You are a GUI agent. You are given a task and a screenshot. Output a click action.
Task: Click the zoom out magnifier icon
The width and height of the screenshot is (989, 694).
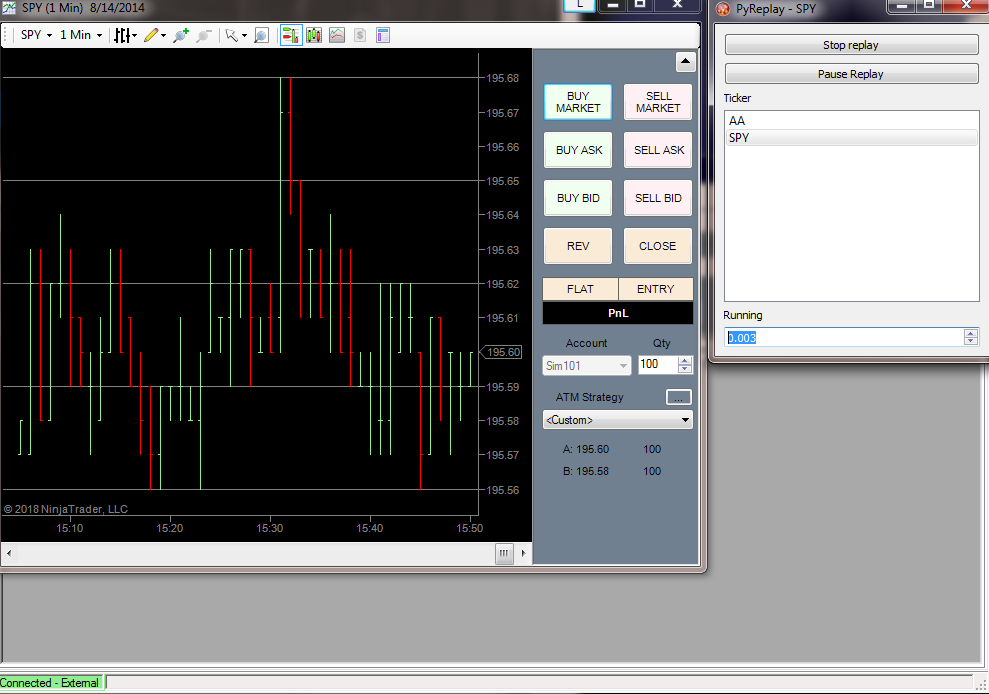click(204, 35)
